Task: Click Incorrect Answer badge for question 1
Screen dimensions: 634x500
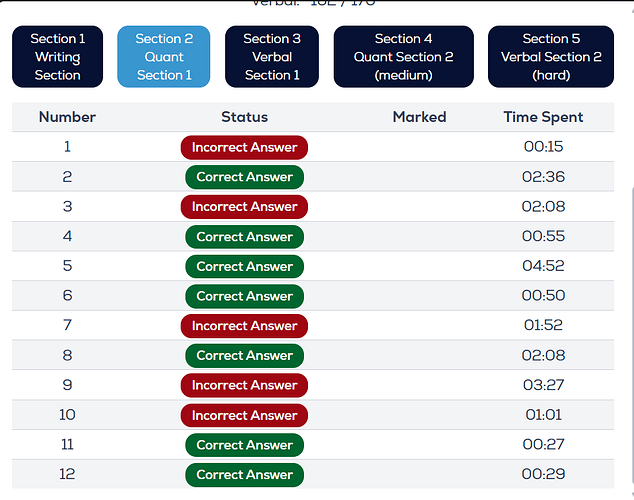Action: [x=244, y=147]
